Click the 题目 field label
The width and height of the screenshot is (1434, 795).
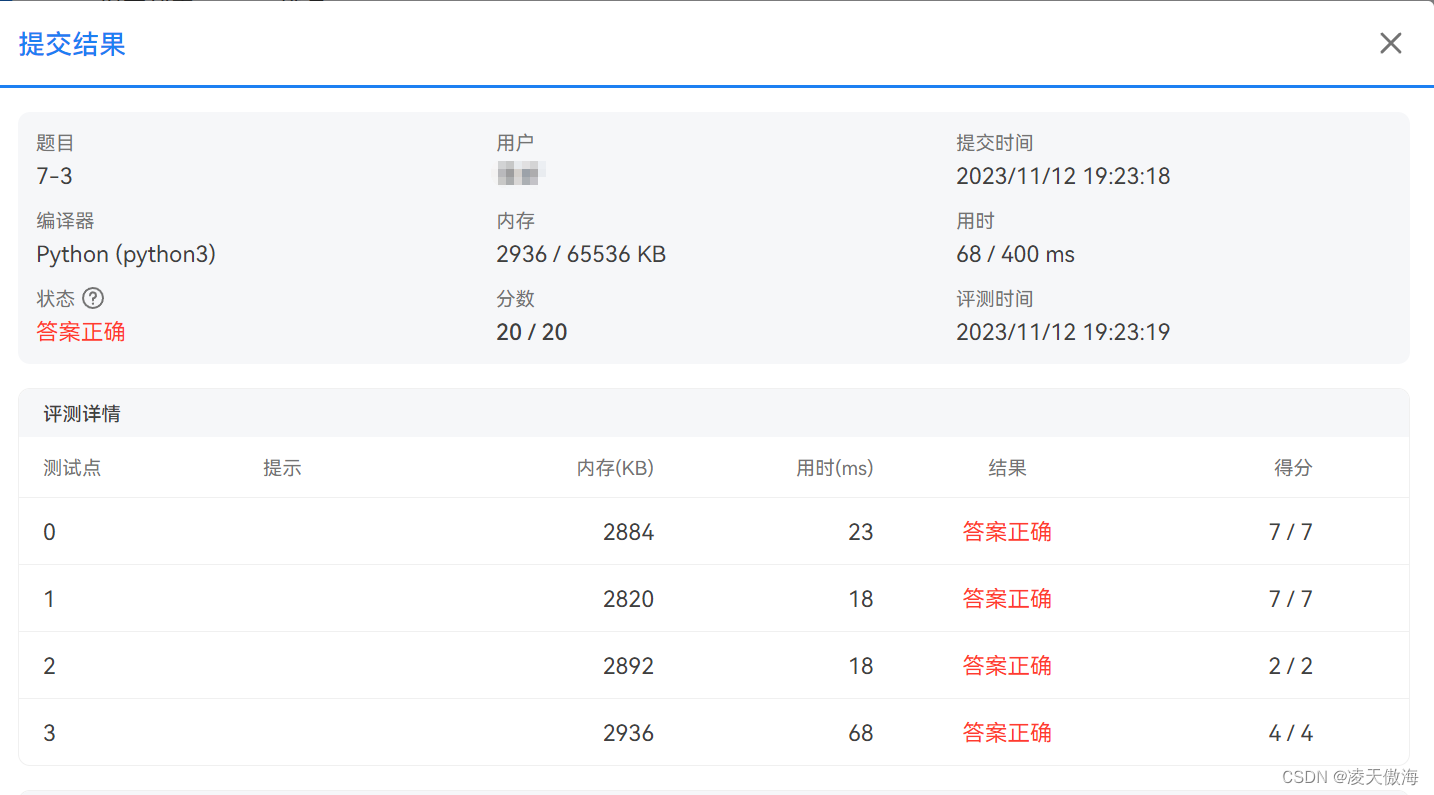(55, 143)
